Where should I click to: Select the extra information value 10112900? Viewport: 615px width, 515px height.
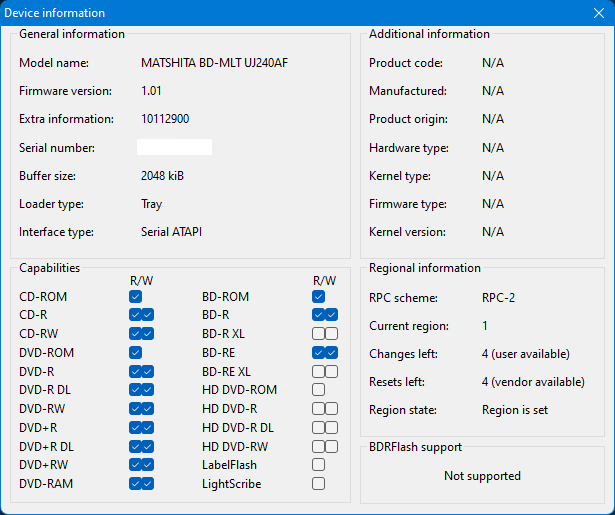point(165,119)
